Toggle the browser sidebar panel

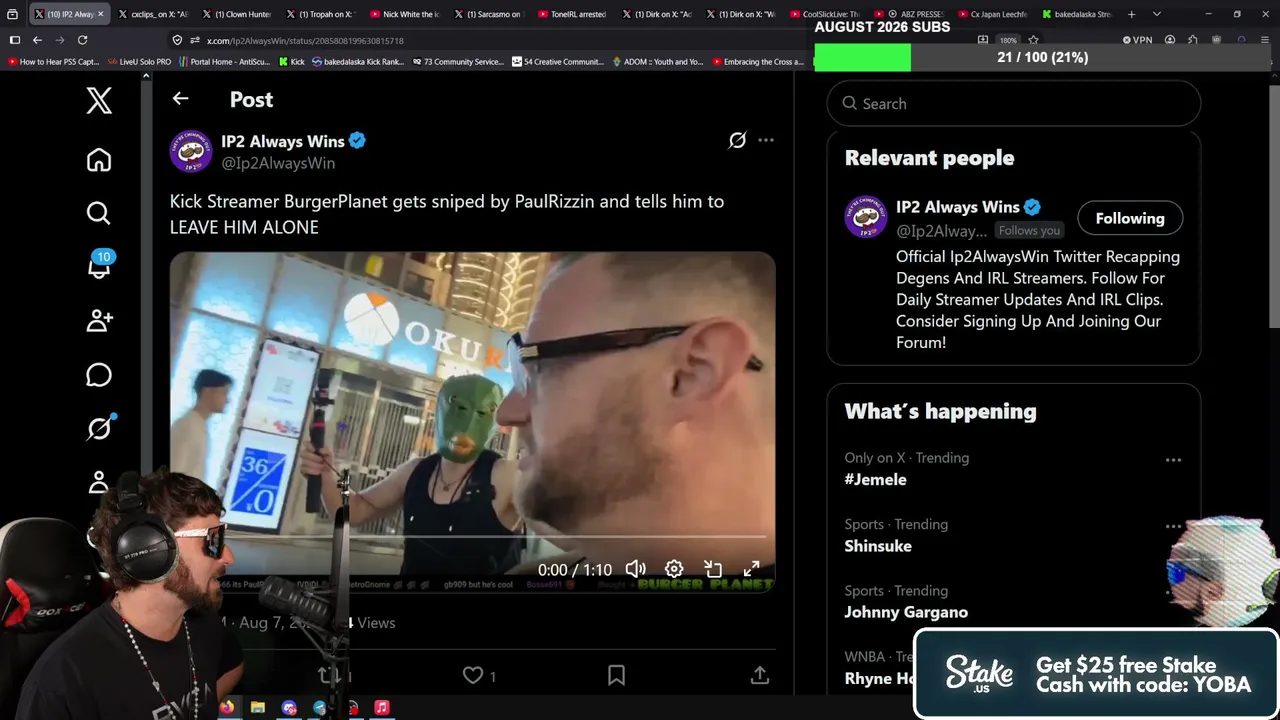click(14, 40)
